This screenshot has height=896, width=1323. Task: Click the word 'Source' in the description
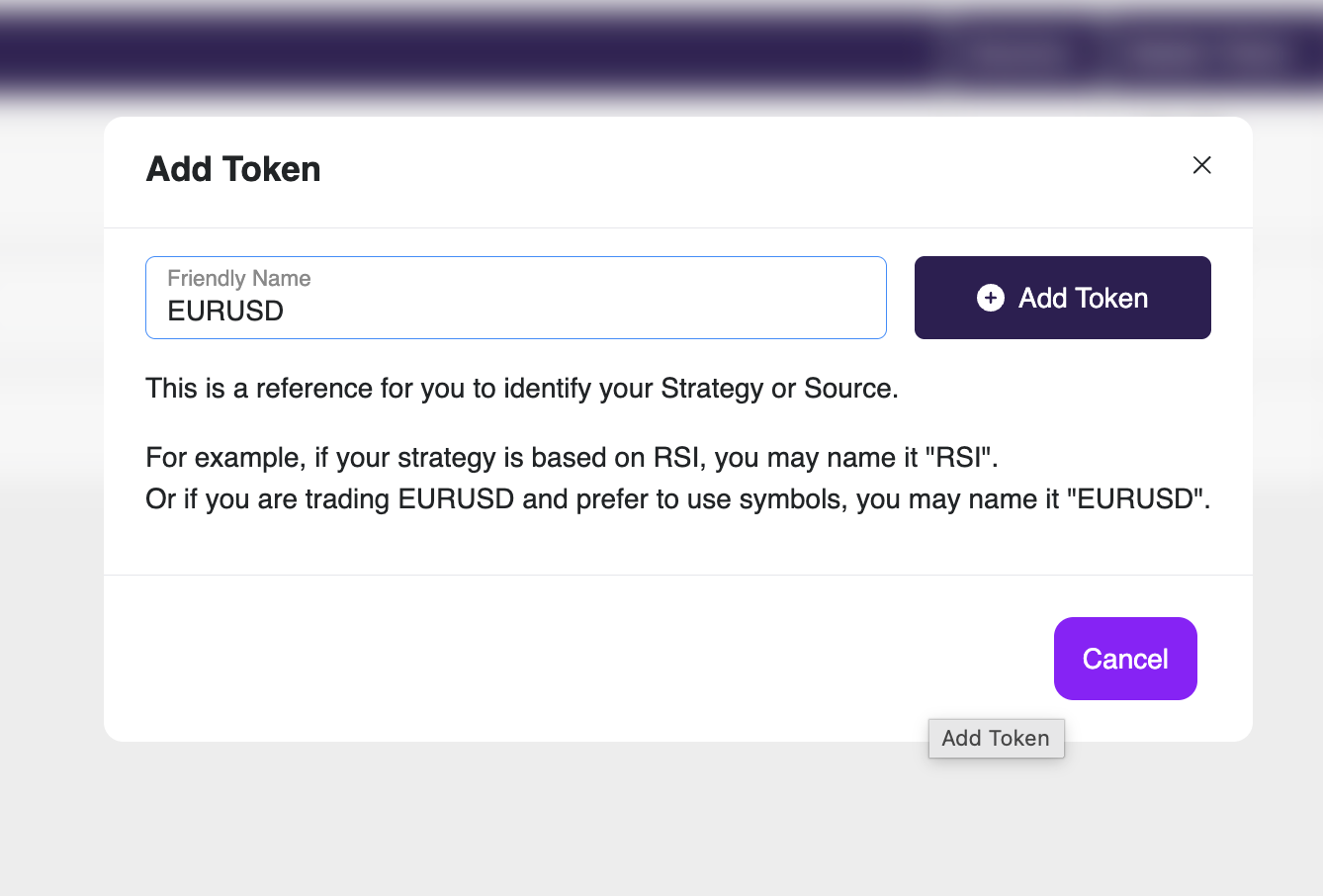pyautogui.click(x=848, y=389)
